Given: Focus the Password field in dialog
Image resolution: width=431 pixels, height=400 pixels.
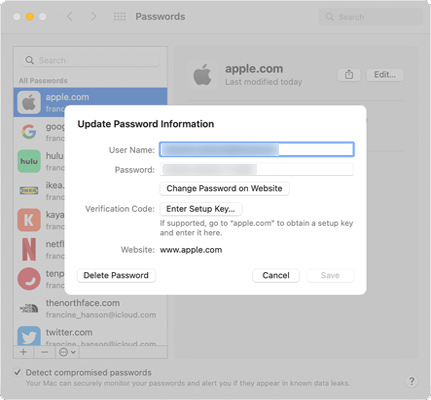Looking at the screenshot, I should pos(256,169).
